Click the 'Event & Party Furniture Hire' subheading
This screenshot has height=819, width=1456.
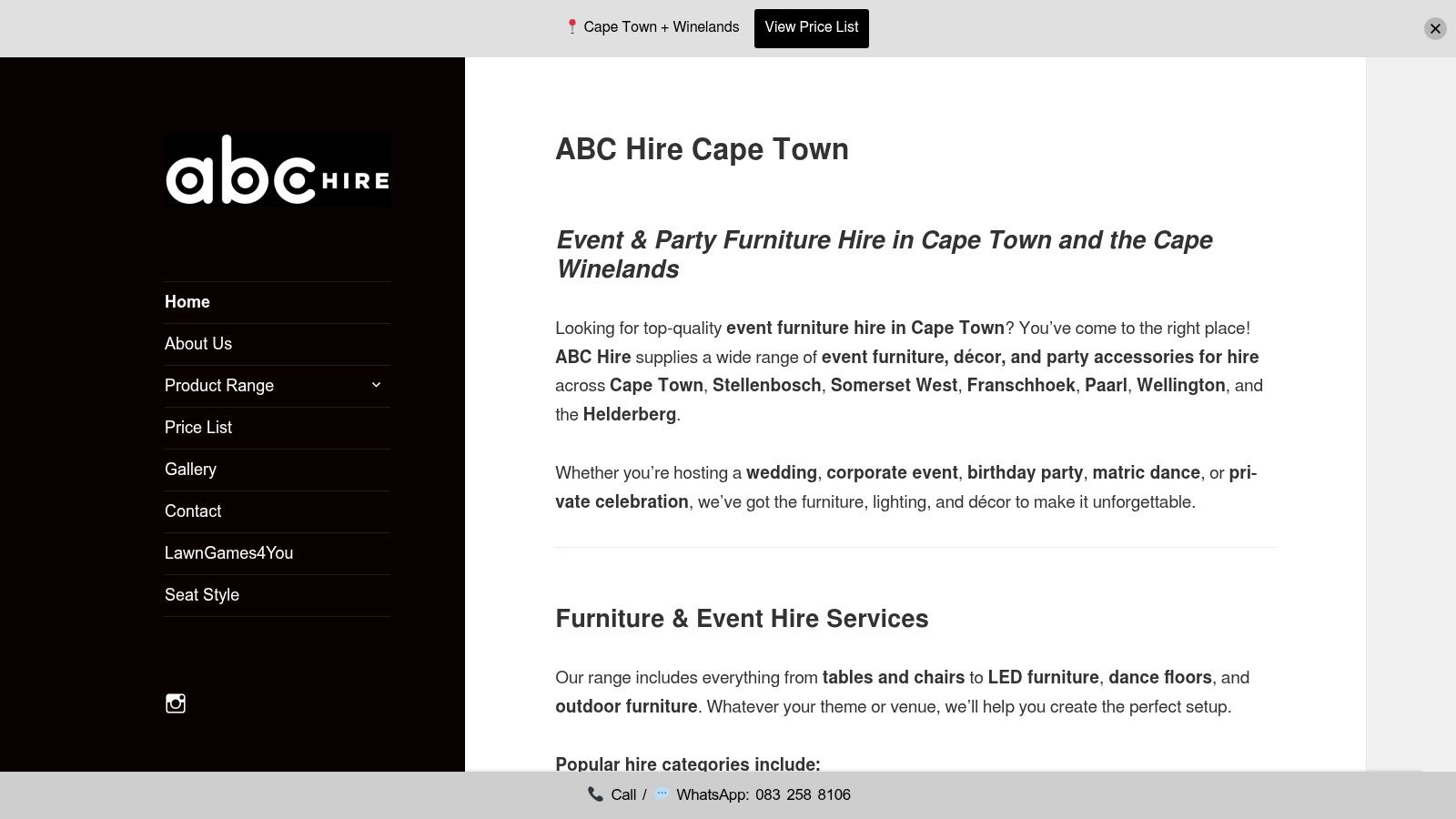tap(885, 255)
